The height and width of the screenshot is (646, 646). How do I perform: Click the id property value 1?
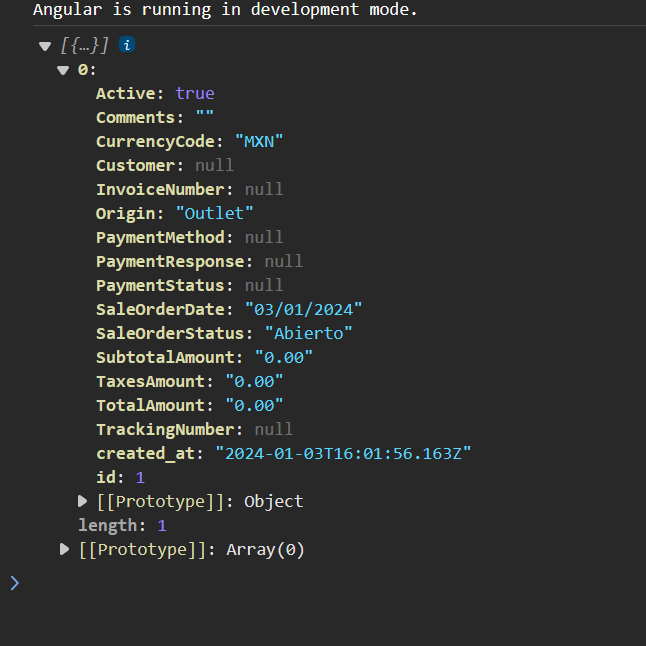click(x=140, y=477)
